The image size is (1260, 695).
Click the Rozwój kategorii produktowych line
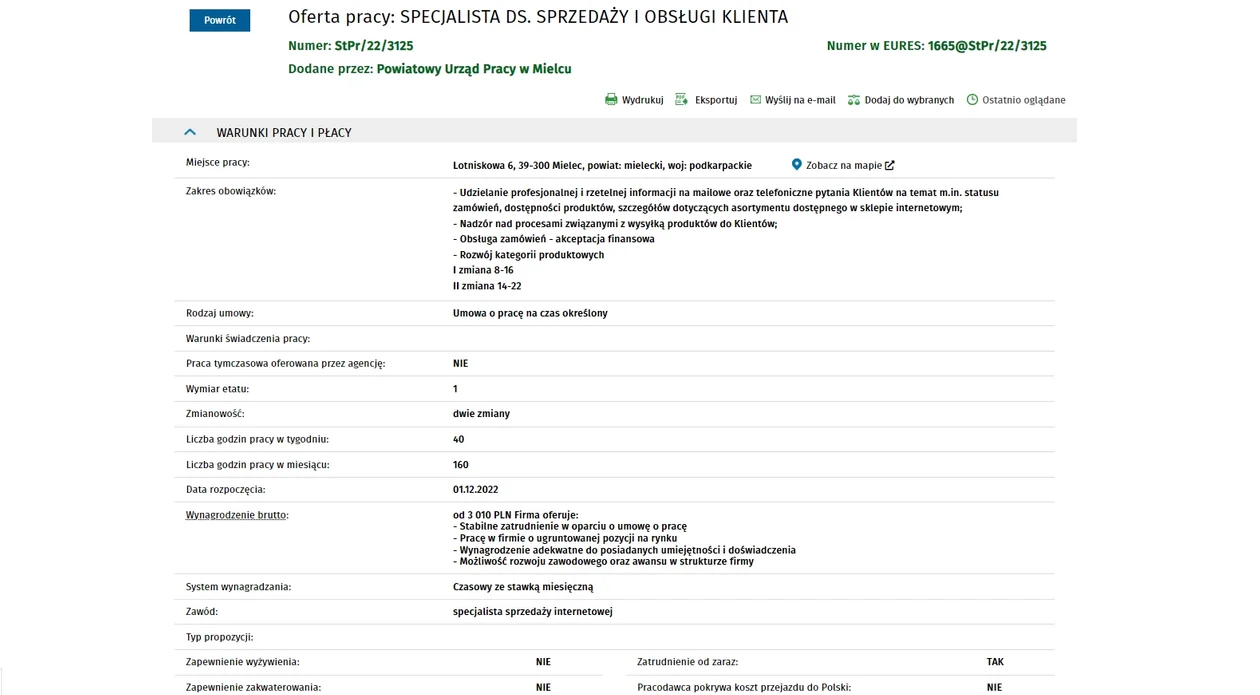coord(528,255)
